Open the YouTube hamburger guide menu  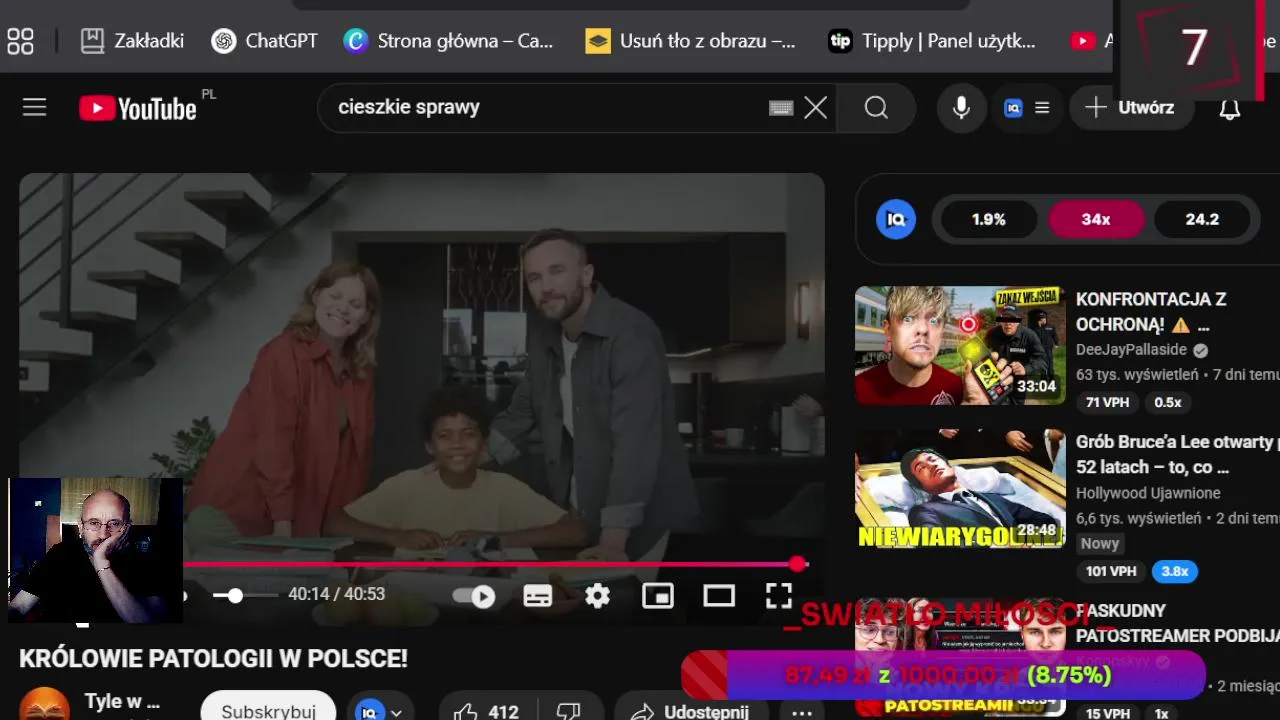click(35, 107)
